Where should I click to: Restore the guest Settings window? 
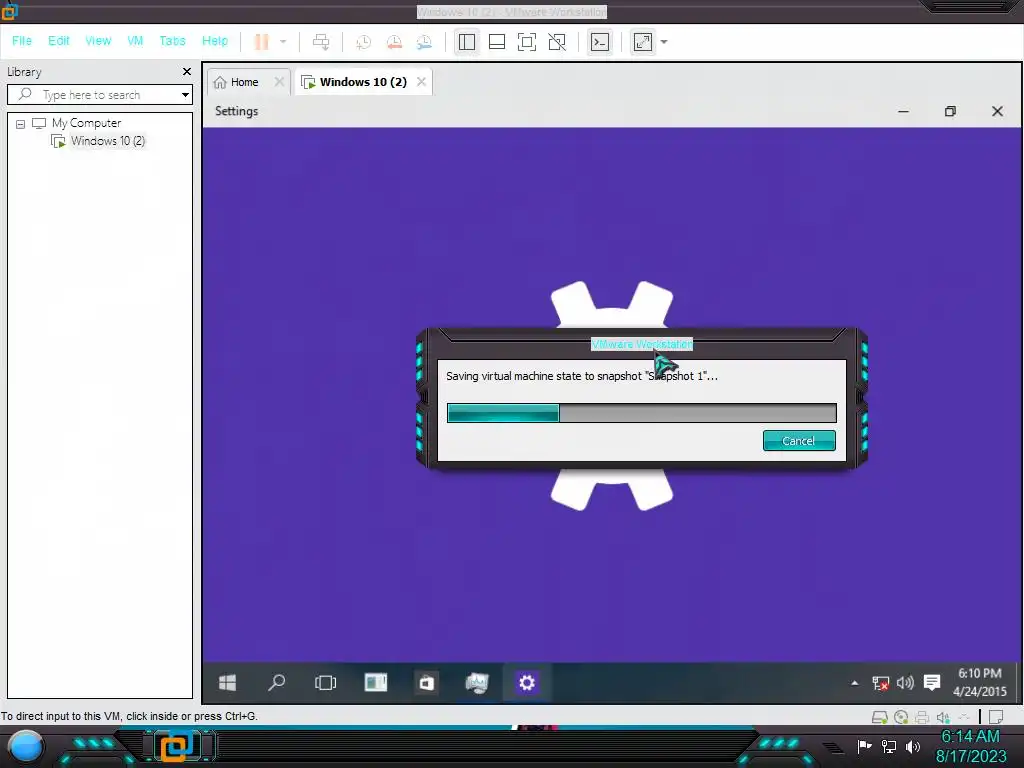tap(950, 112)
